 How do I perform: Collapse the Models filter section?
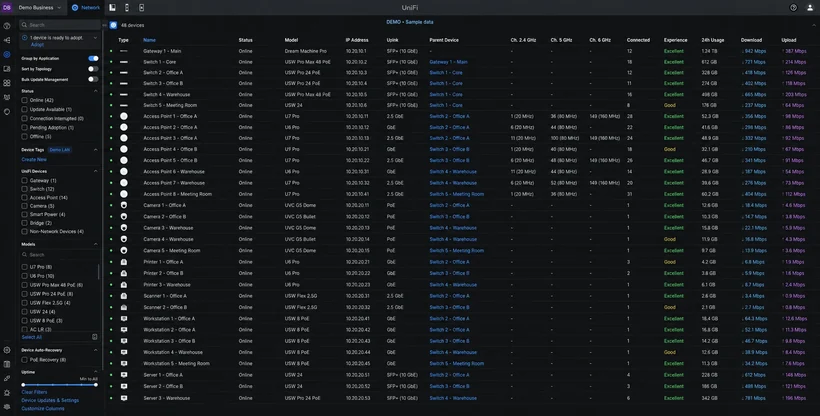tap(96, 244)
